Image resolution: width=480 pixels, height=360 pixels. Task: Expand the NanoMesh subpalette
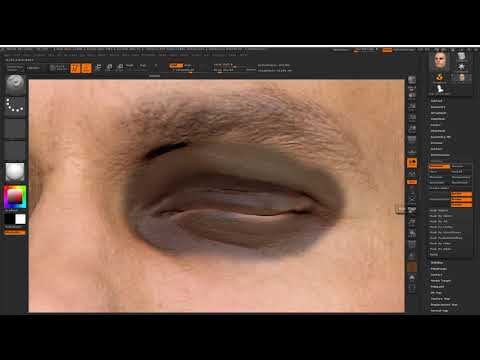pyautogui.click(x=438, y=119)
